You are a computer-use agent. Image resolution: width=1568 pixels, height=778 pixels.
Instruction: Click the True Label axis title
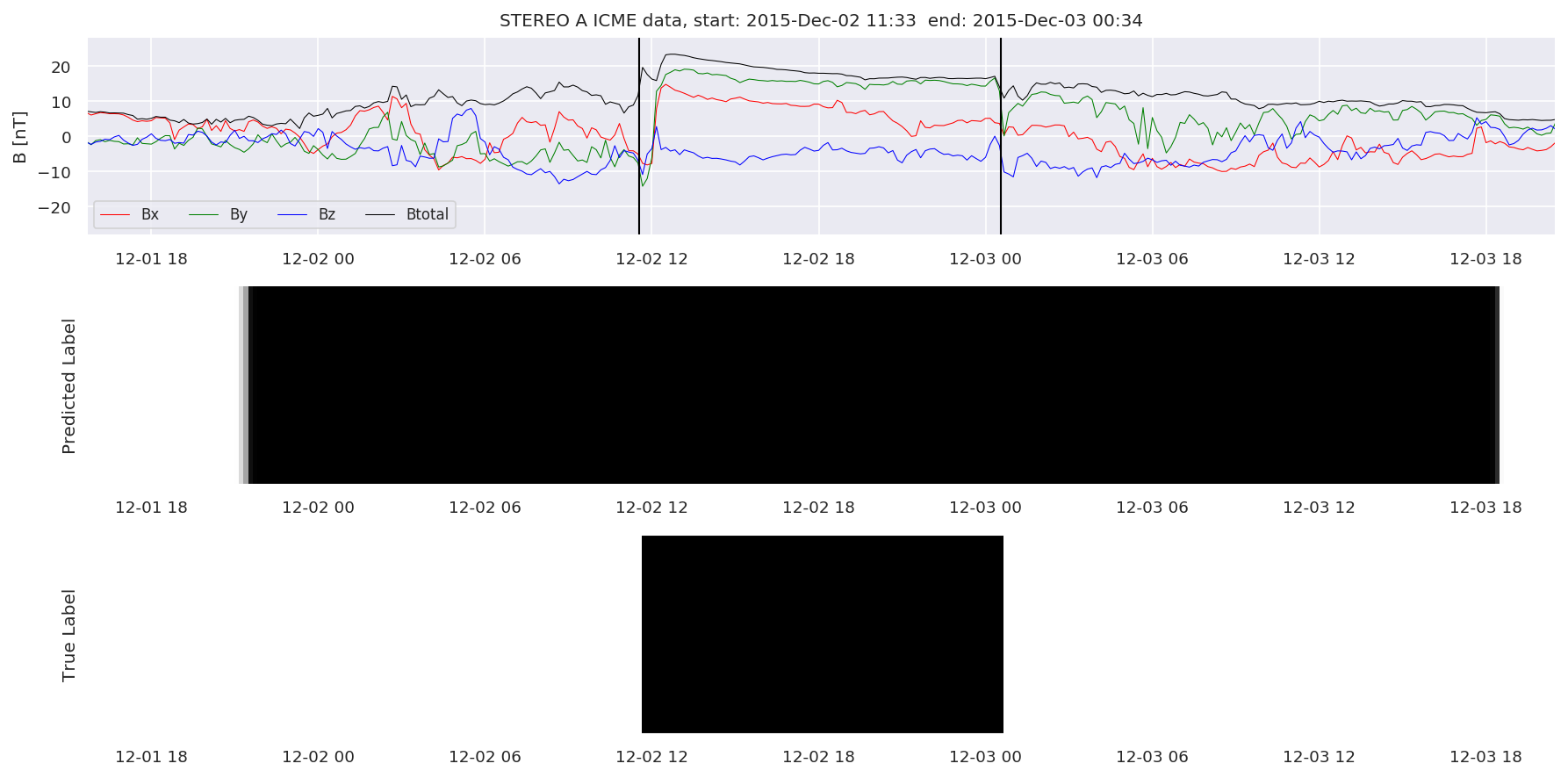[x=68, y=635]
